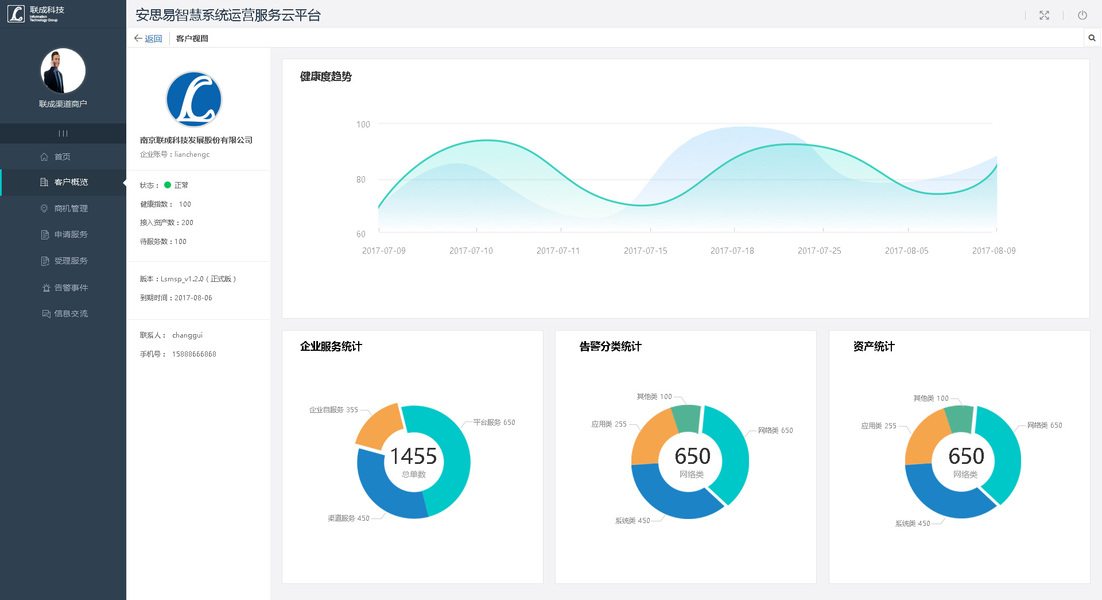Click the orange 应用类 segment in 告警分类统计
The height and width of the screenshot is (600, 1102).
pos(651,440)
